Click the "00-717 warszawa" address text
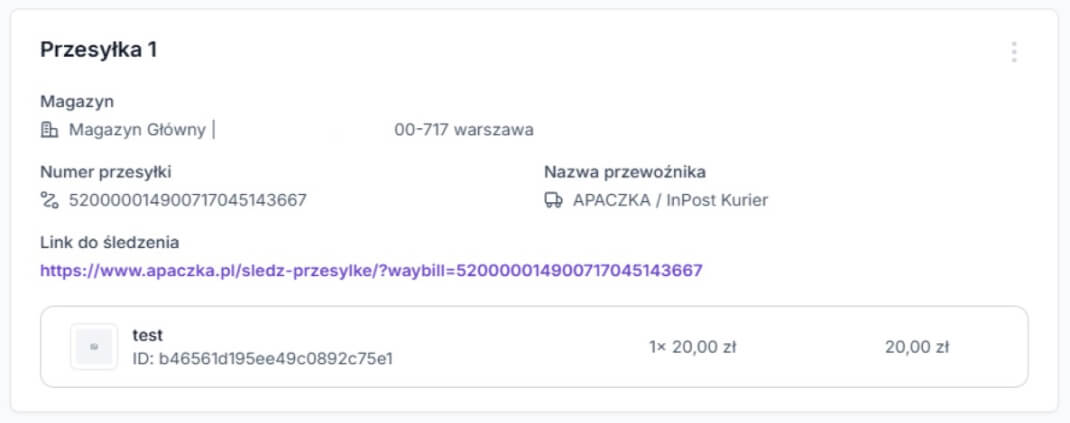Image resolution: width=1070 pixels, height=423 pixels. pos(464,129)
